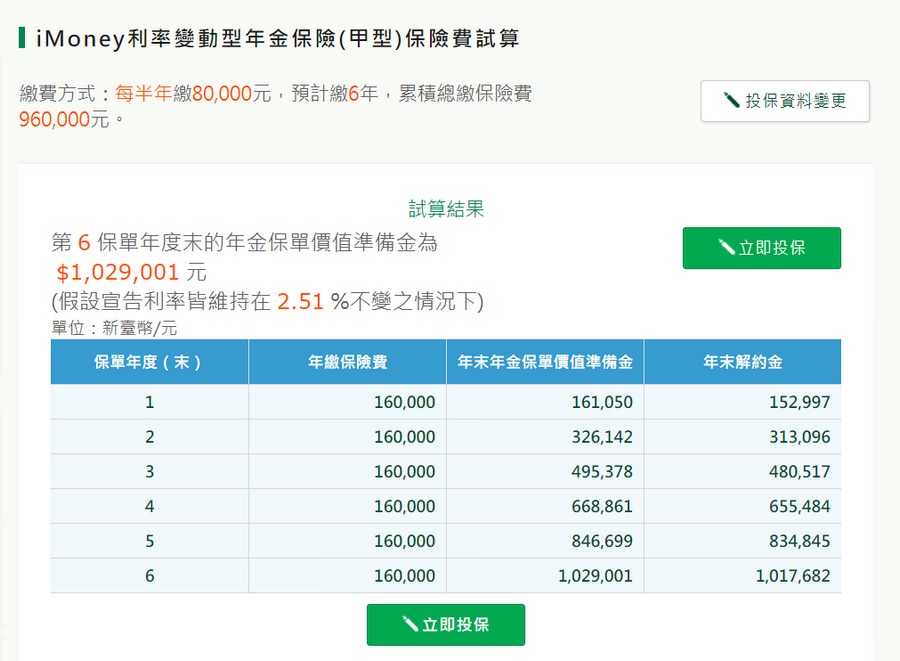
Task: Select the 年末年金保單價值準備金 column header
Action: pyautogui.click(x=545, y=361)
